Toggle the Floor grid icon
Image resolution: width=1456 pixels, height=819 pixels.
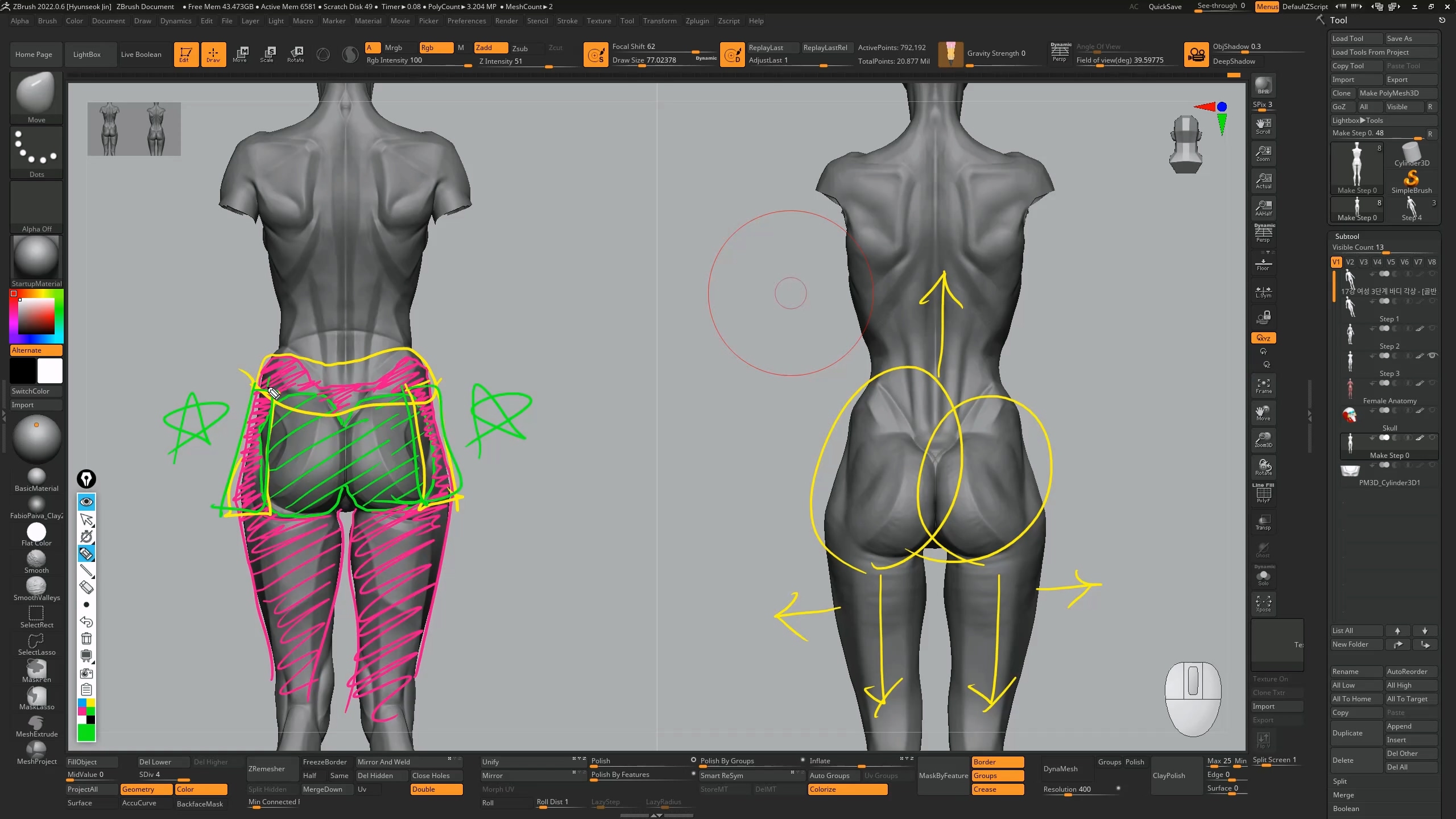1263,264
